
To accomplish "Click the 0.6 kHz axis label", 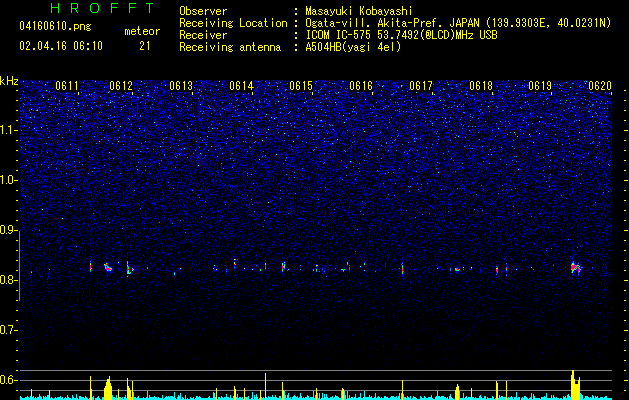I will [x=8, y=380].
